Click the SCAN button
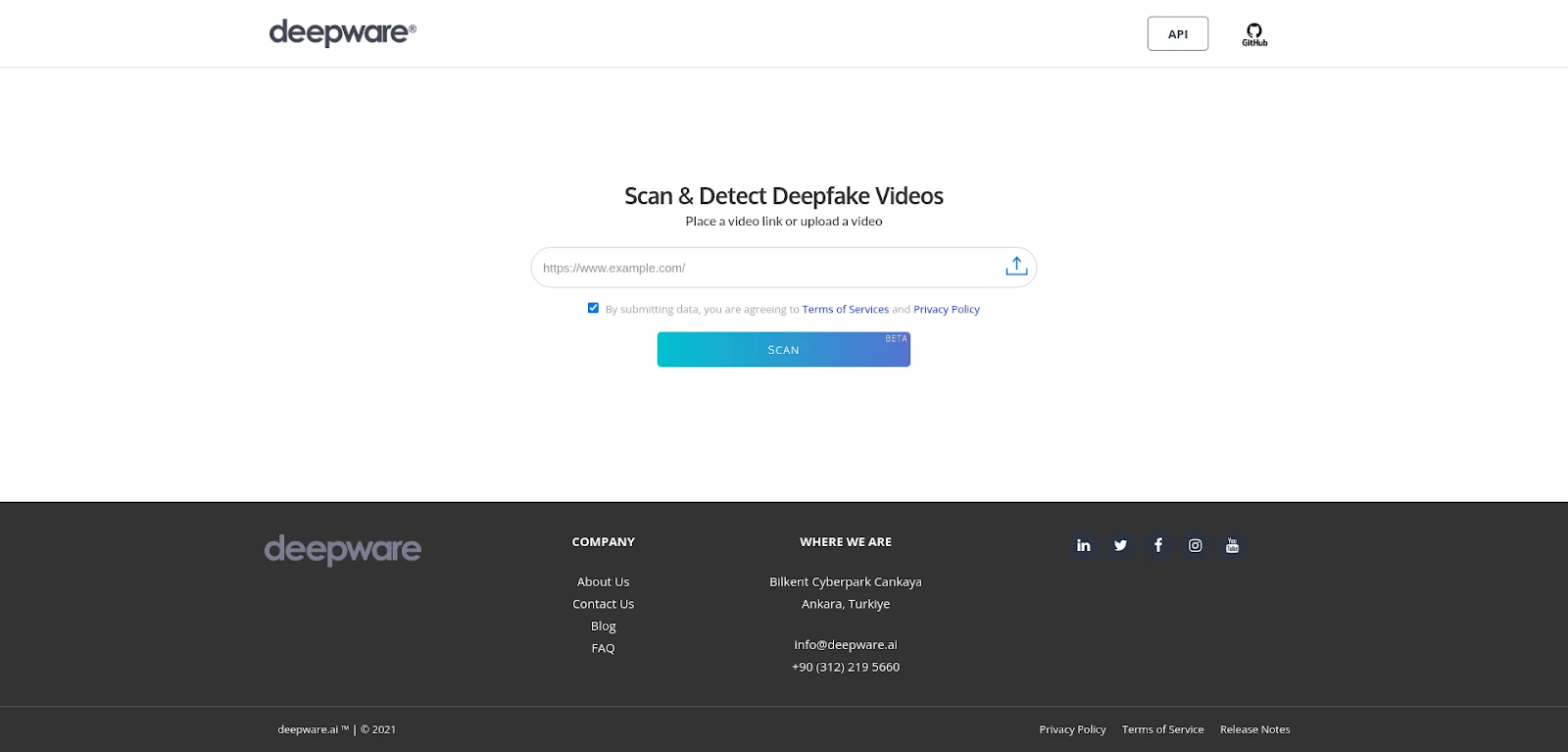The image size is (1568, 752). [x=783, y=350]
